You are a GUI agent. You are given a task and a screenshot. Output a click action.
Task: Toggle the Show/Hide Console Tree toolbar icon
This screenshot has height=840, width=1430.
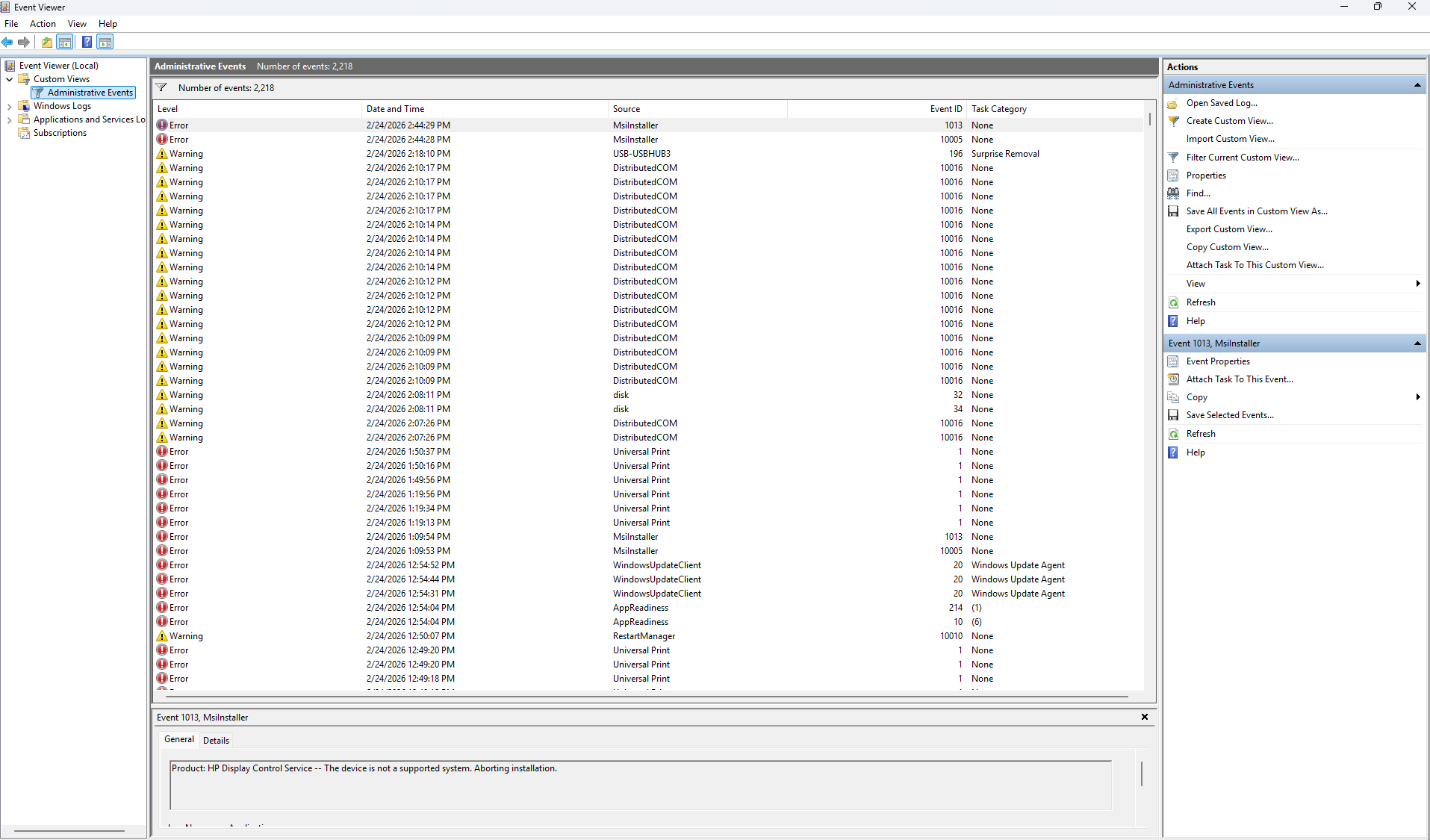point(65,42)
